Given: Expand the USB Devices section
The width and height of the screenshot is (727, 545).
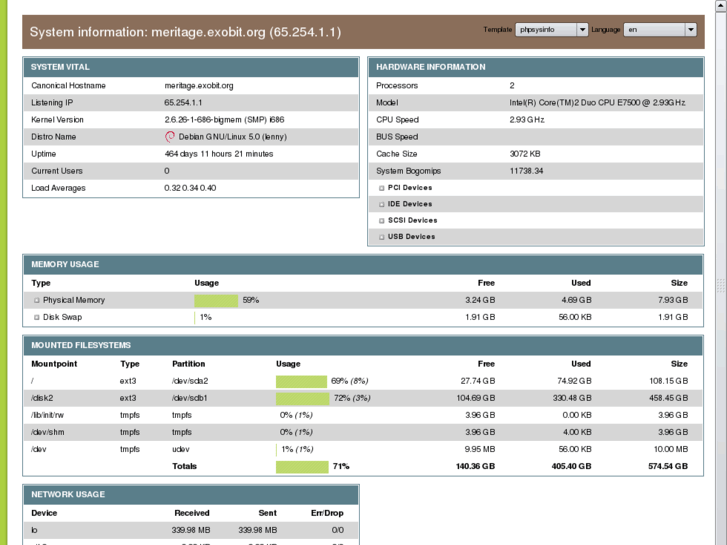Looking at the screenshot, I should point(411,237).
